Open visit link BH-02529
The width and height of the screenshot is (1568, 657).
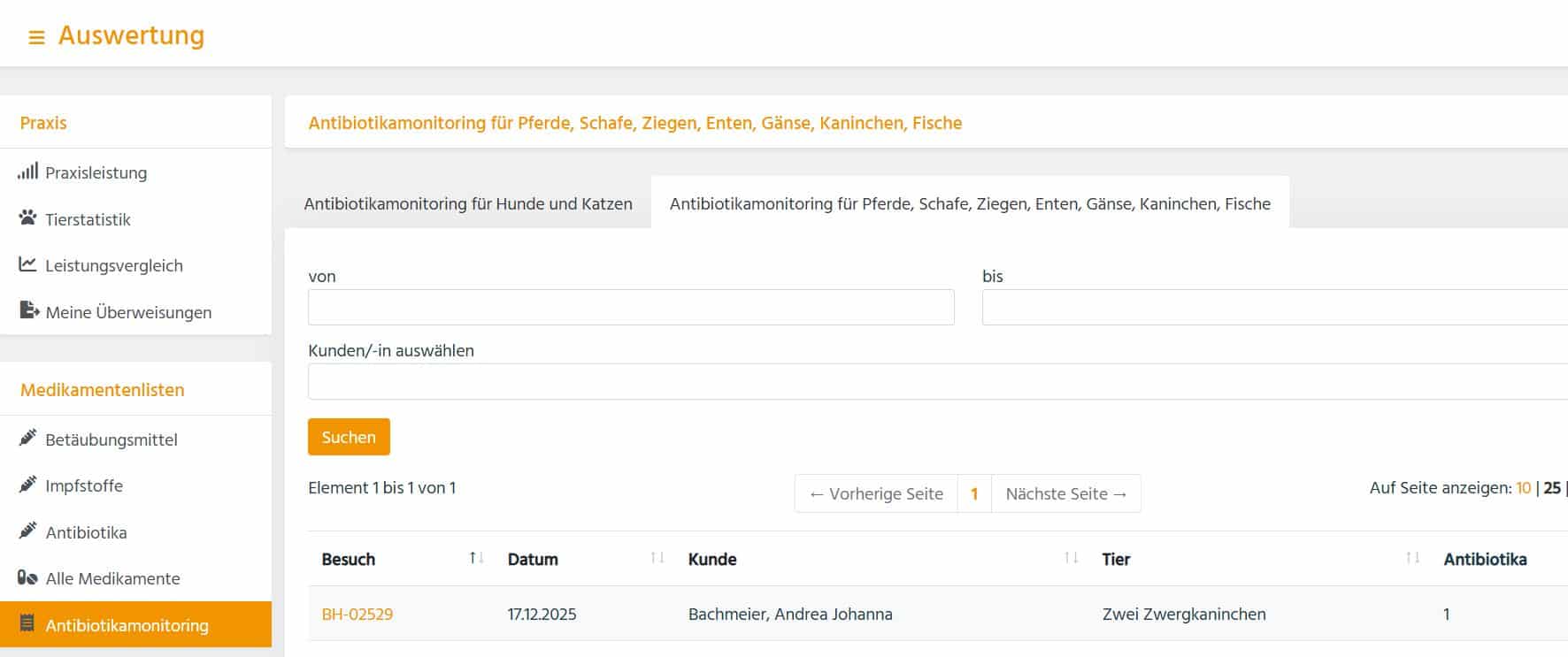pos(357,614)
